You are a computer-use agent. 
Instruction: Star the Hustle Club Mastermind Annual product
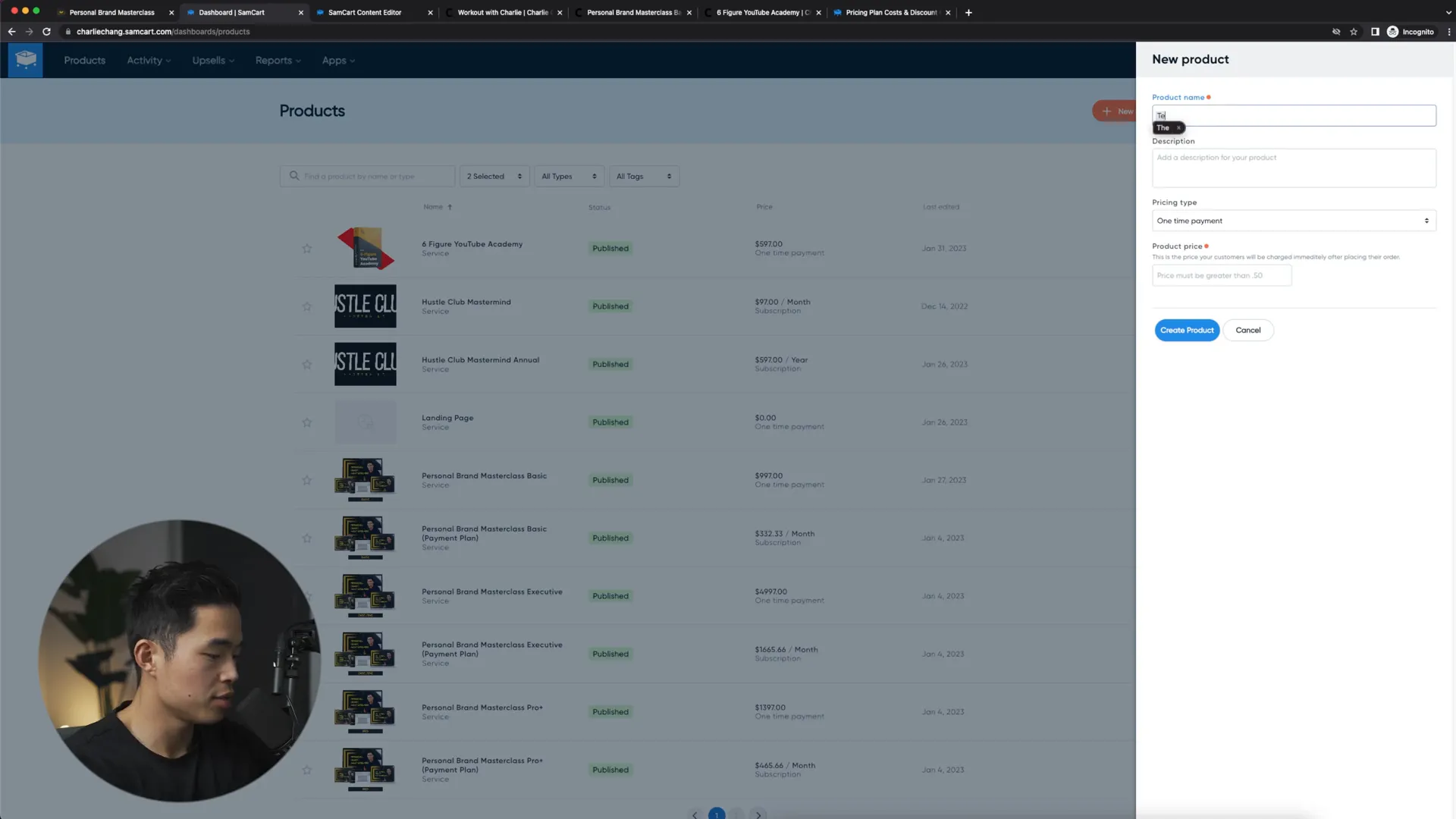point(307,365)
